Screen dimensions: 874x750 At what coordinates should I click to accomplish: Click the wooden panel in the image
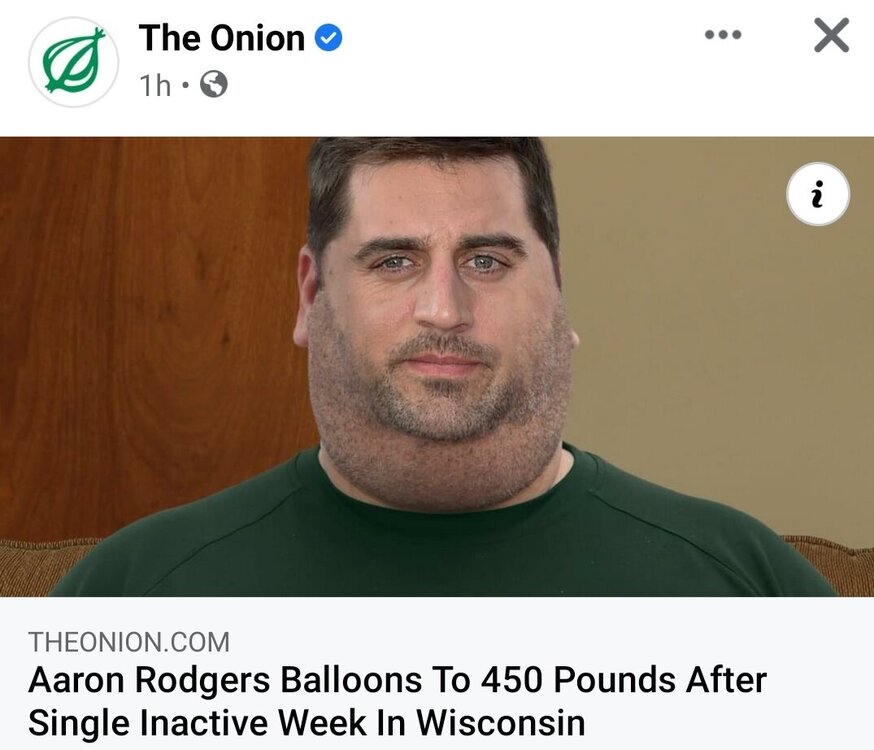(x=150, y=334)
